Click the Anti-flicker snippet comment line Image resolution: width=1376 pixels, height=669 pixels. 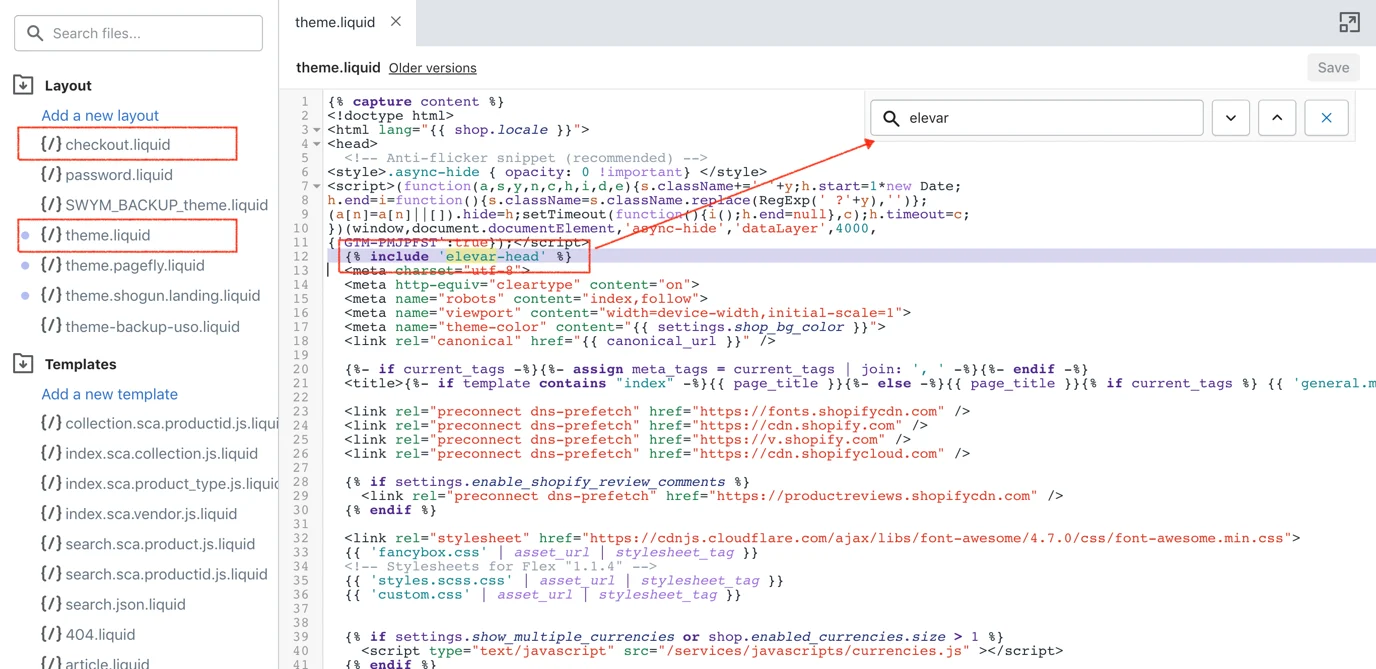click(x=526, y=158)
